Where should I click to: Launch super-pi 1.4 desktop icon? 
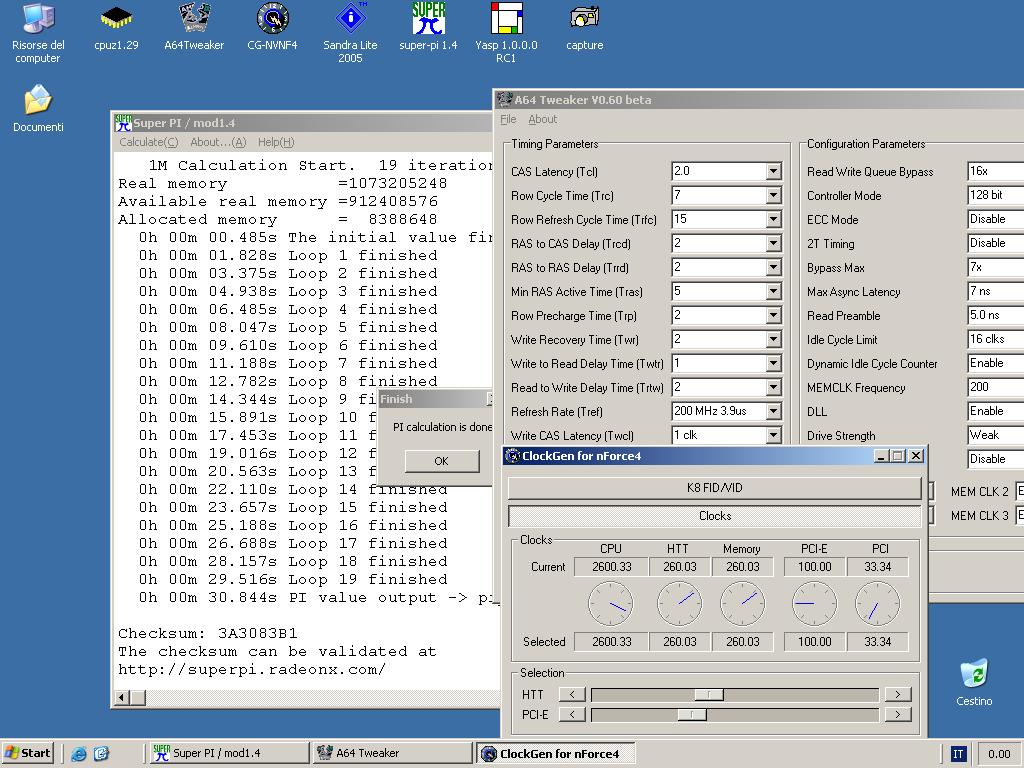tap(428, 27)
